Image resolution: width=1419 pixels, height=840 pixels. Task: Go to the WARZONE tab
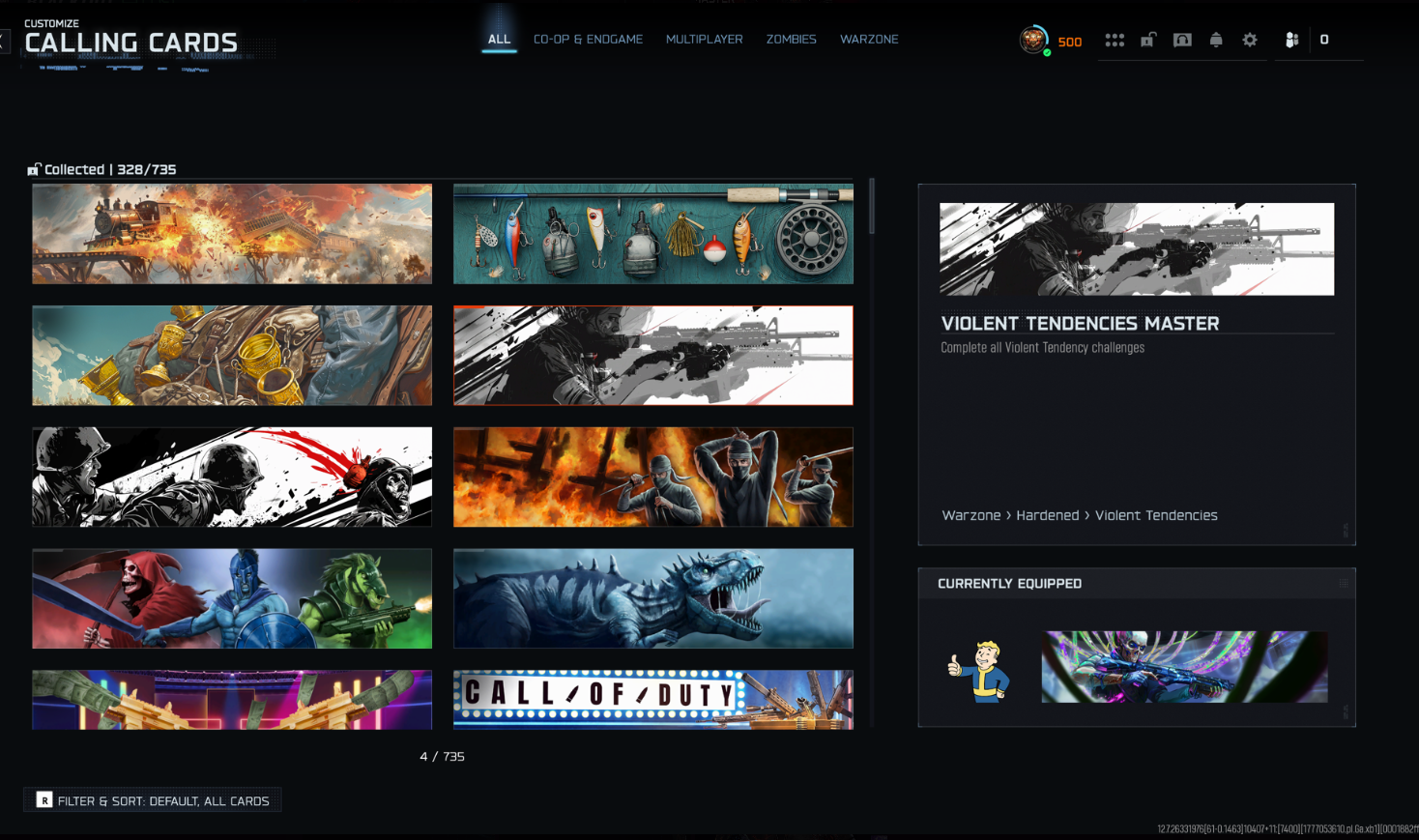click(869, 40)
